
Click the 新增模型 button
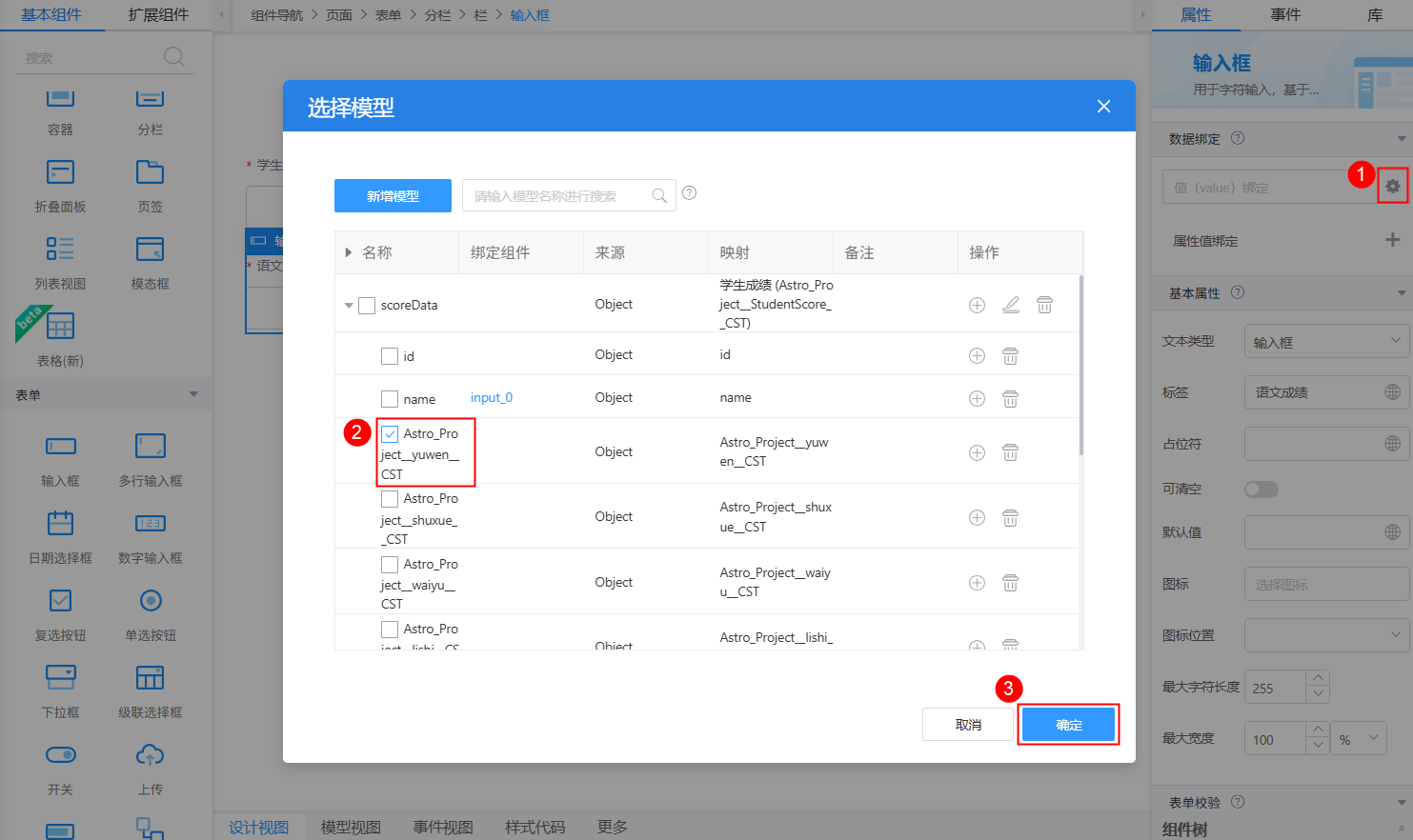(x=393, y=196)
